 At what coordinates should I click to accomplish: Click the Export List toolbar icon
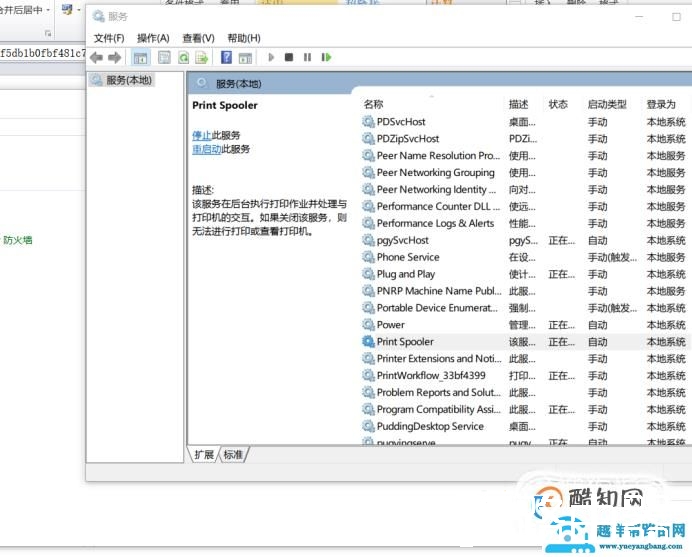202,57
